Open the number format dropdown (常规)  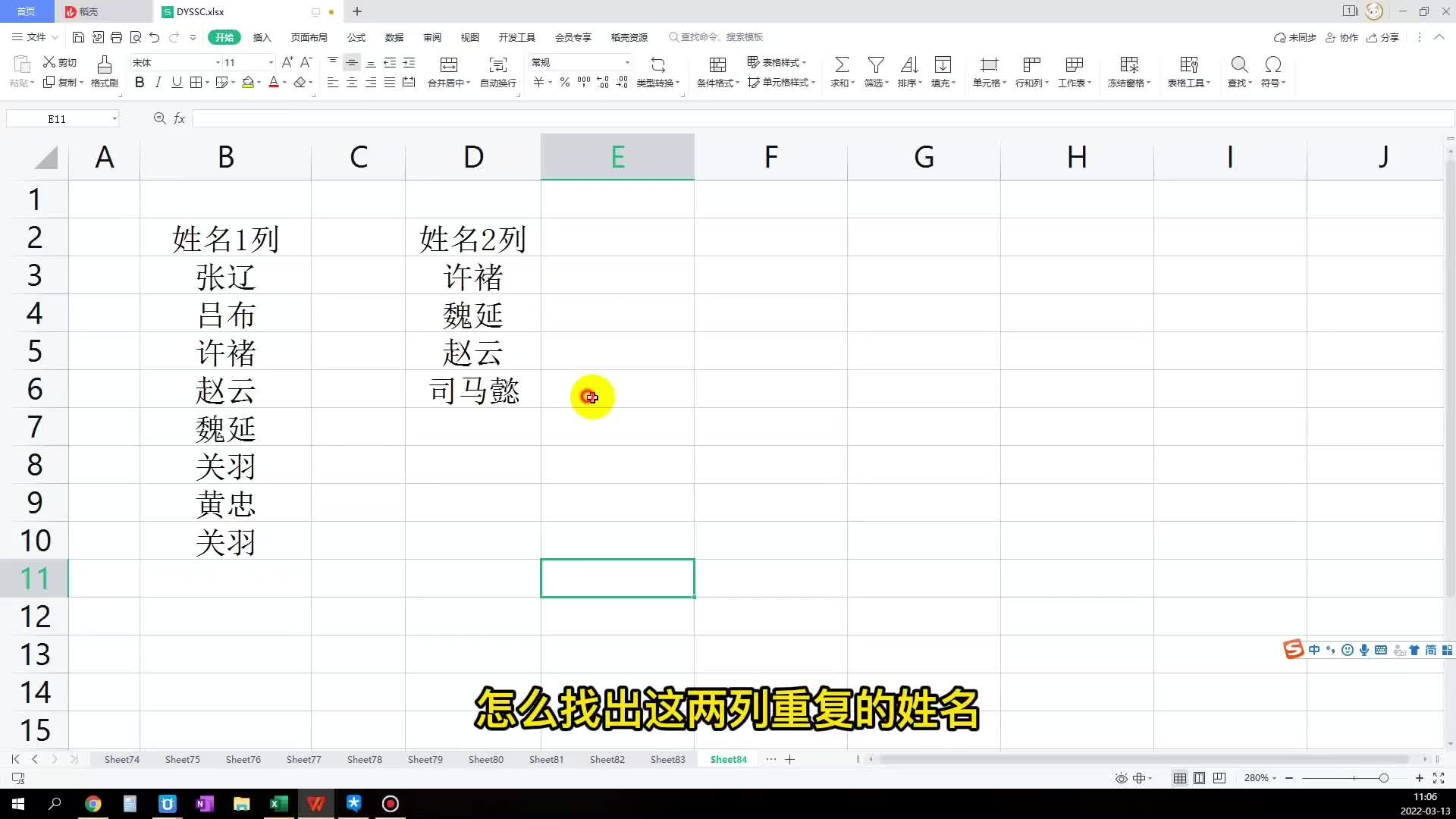click(627, 62)
